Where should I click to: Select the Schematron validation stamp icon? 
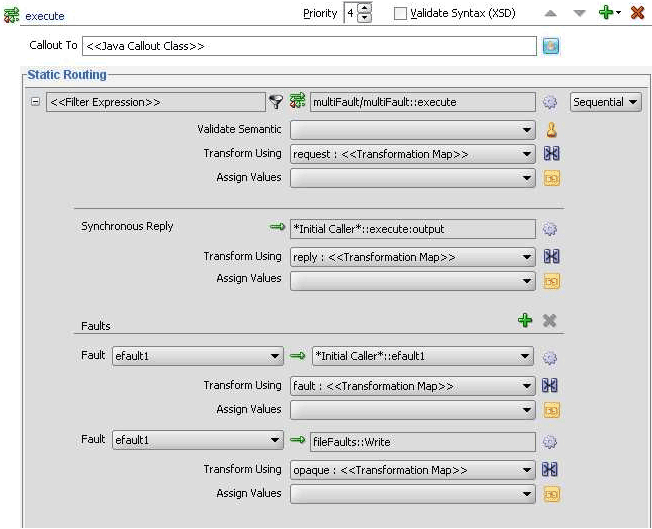tap(551, 130)
